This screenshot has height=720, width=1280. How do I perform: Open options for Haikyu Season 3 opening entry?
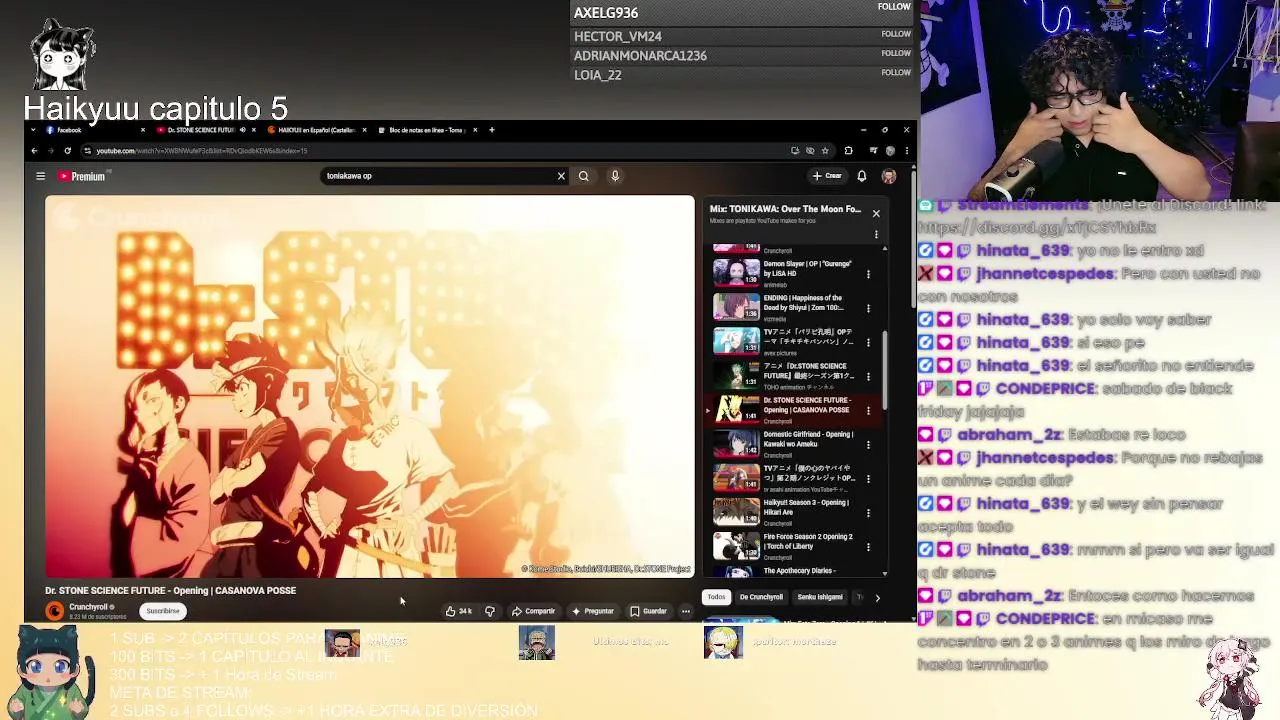tap(868, 512)
